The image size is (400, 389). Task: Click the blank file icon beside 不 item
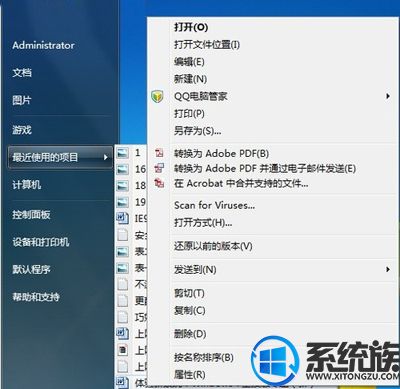(123, 284)
